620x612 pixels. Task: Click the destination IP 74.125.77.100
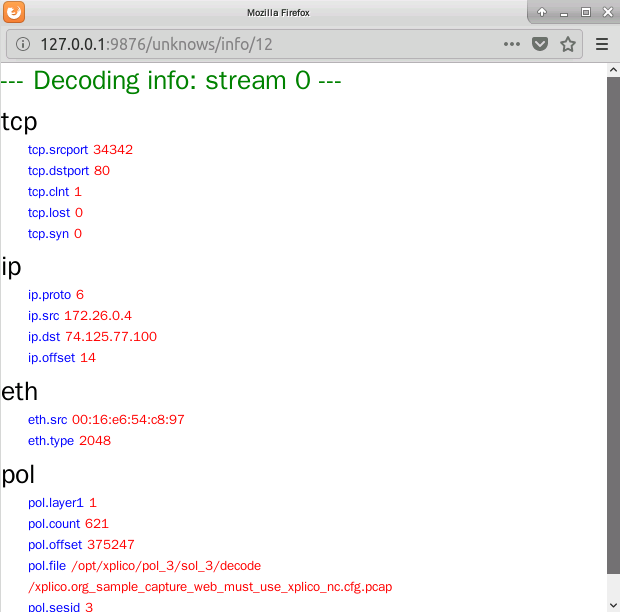click(111, 337)
